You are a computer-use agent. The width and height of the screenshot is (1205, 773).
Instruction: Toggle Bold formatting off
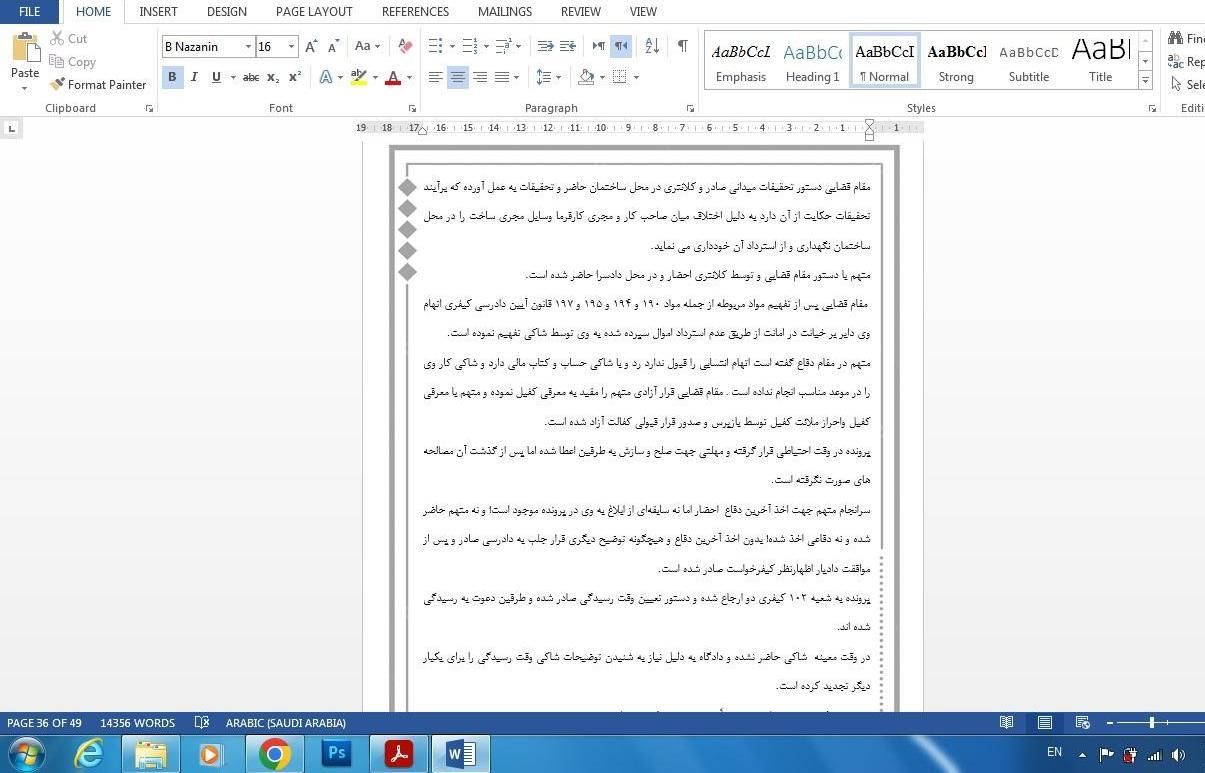(x=172, y=77)
